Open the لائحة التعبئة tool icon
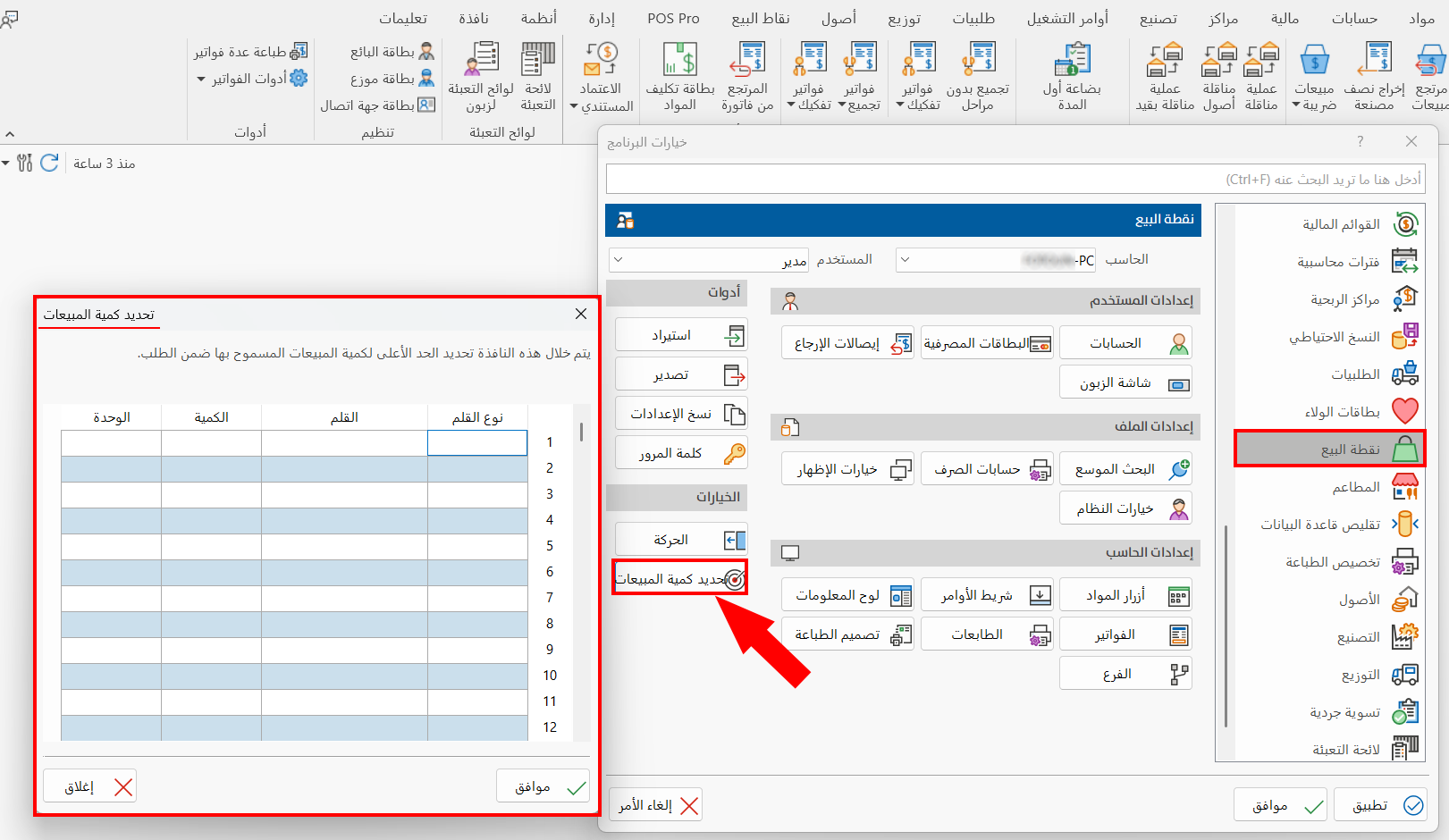1449x840 pixels. click(x=537, y=76)
